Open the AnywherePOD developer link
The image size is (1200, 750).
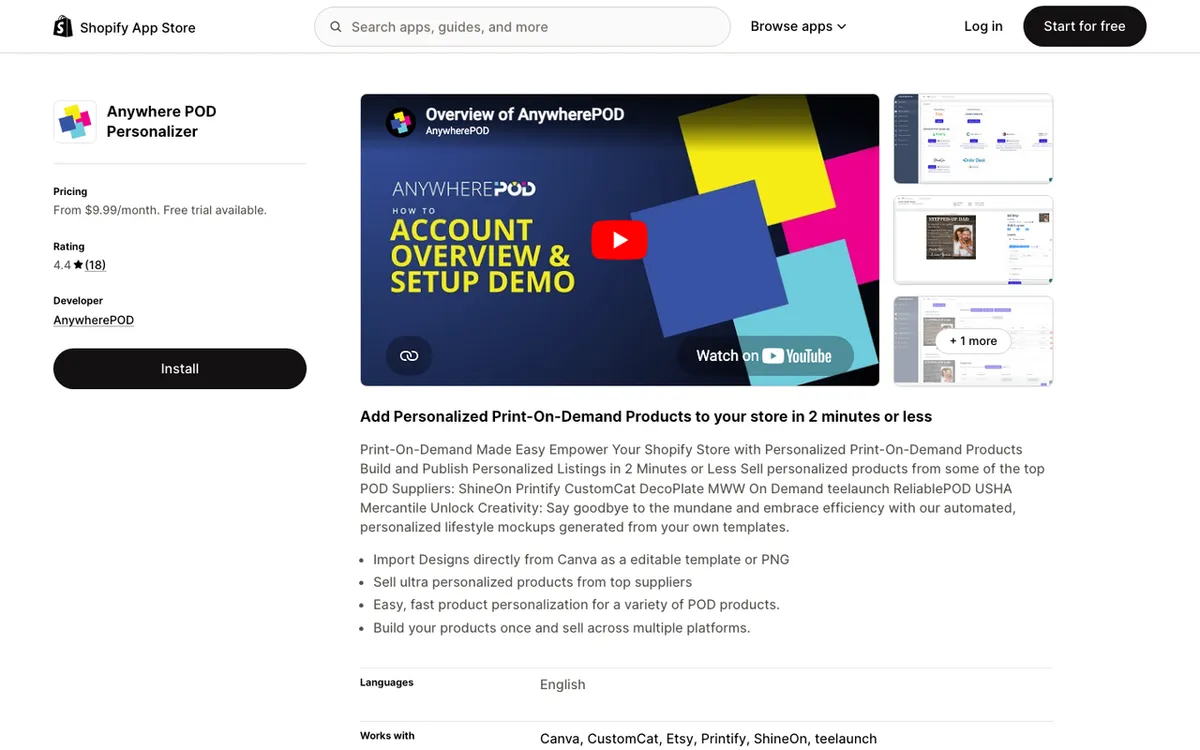point(93,320)
